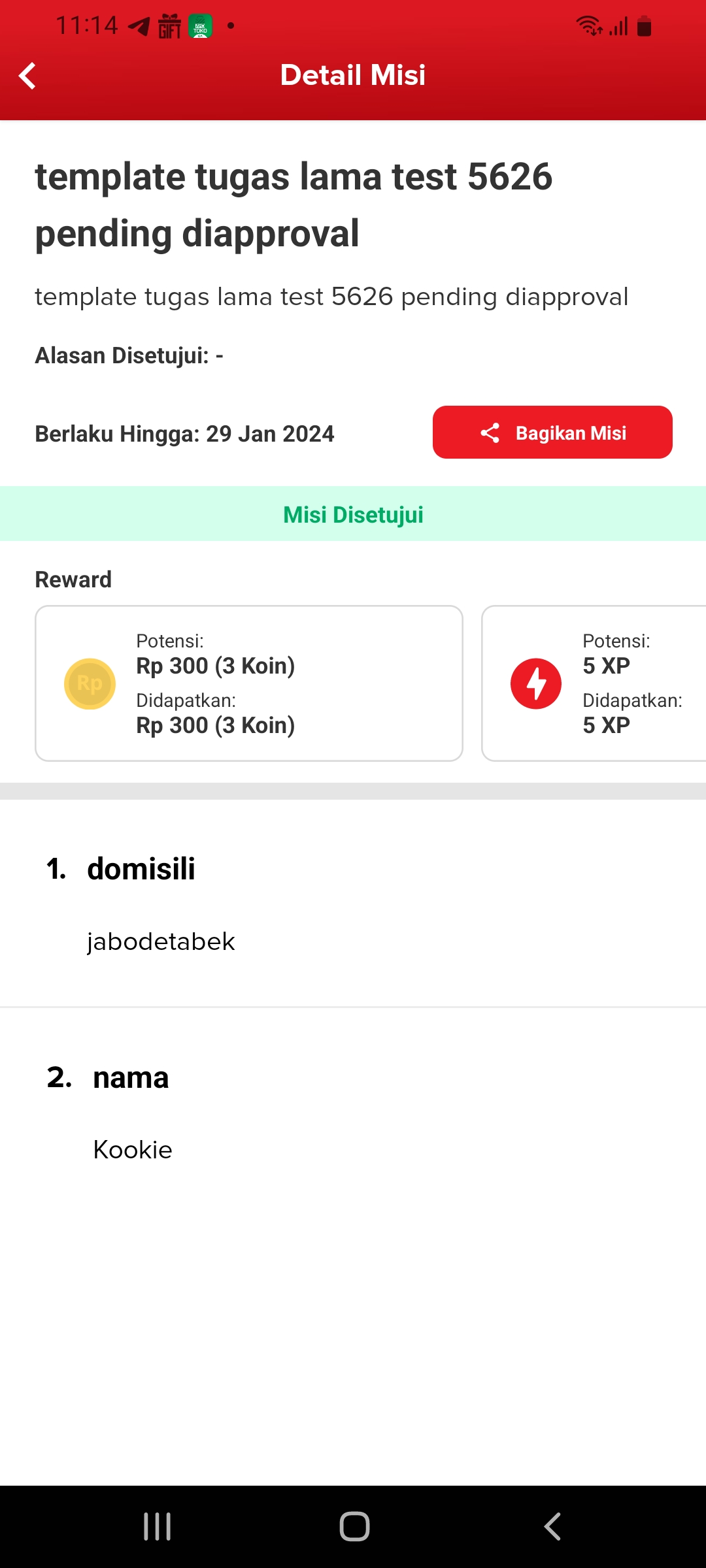Screen dimensions: 706x1568
Task: Open Android recent apps navigation button
Action: 157,1527
